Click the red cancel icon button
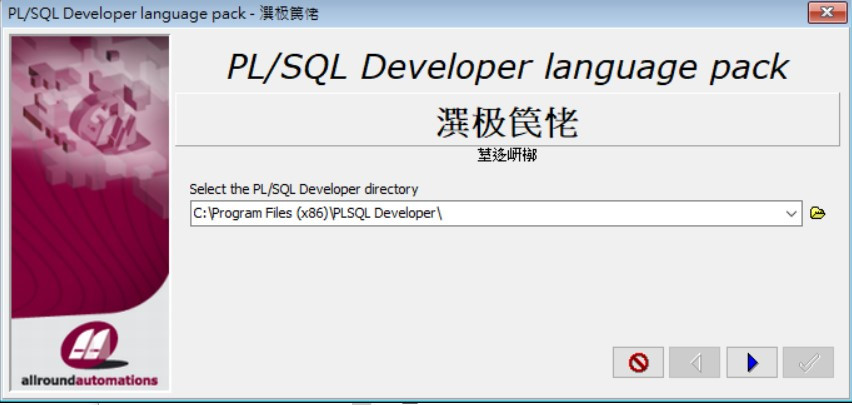852x405 pixels. [x=638, y=362]
